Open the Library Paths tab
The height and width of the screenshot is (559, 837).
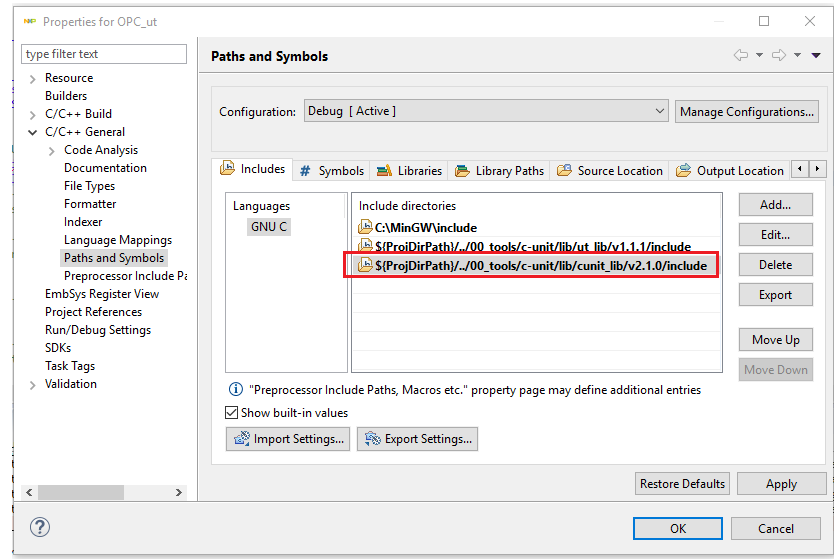click(x=500, y=171)
